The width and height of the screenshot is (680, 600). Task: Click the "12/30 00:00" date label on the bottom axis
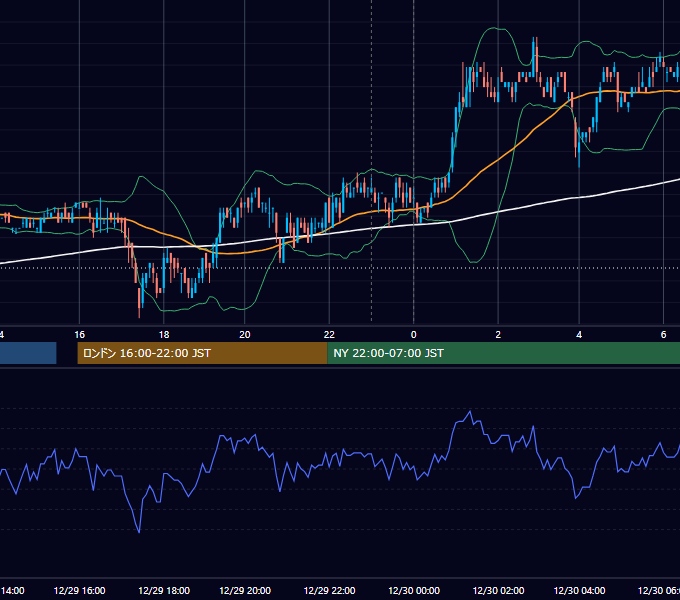pyautogui.click(x=414, y=590)
